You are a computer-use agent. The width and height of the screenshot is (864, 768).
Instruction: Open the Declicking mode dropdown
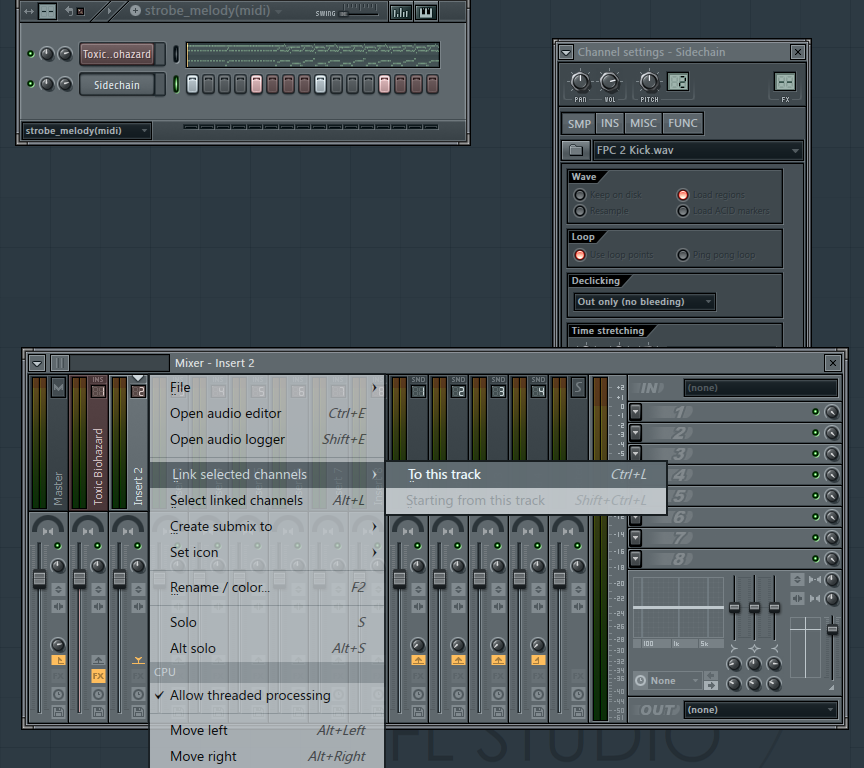point(645,302)
